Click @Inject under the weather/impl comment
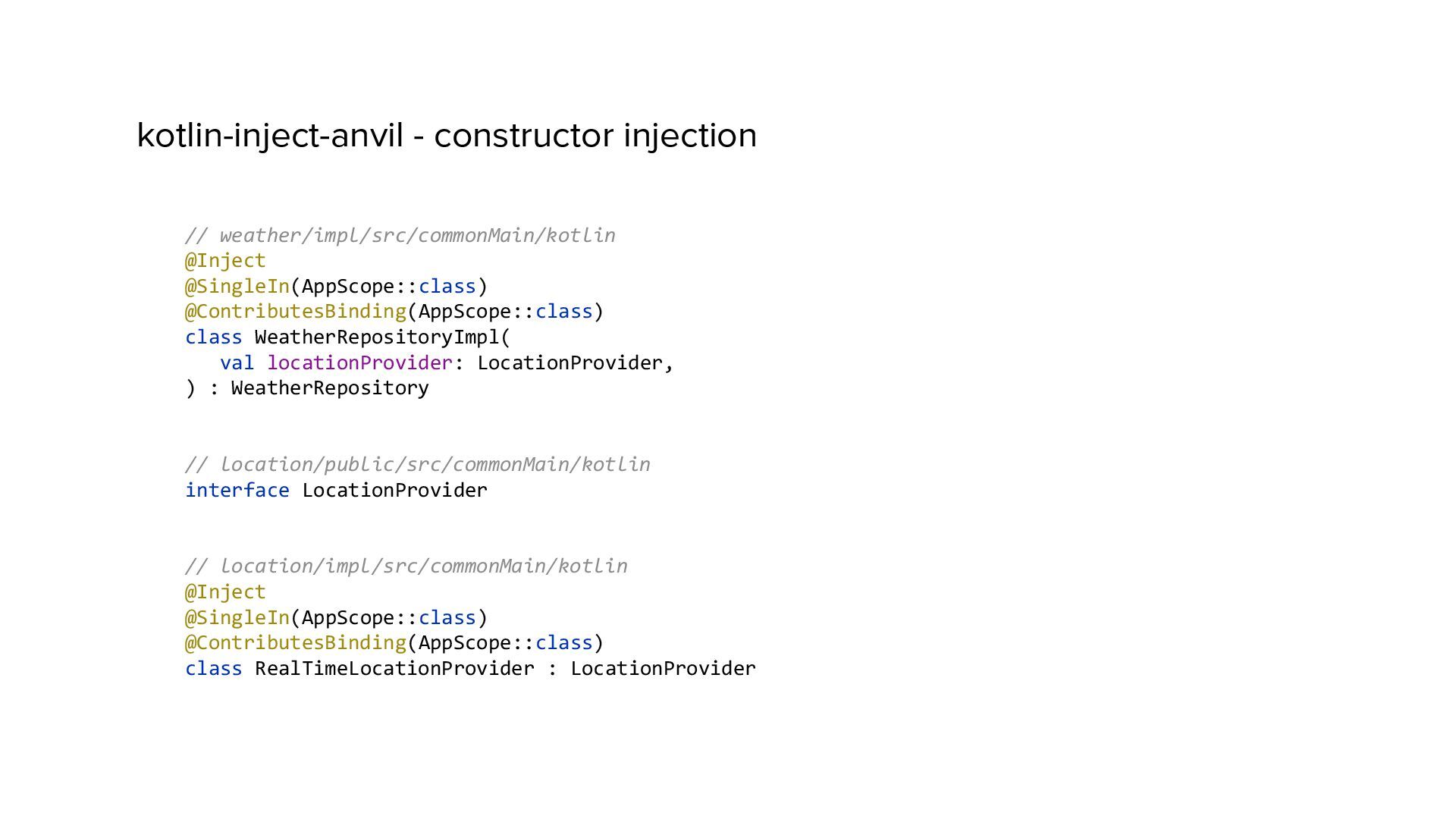The image size is (1456, 819). coord(225,261)
